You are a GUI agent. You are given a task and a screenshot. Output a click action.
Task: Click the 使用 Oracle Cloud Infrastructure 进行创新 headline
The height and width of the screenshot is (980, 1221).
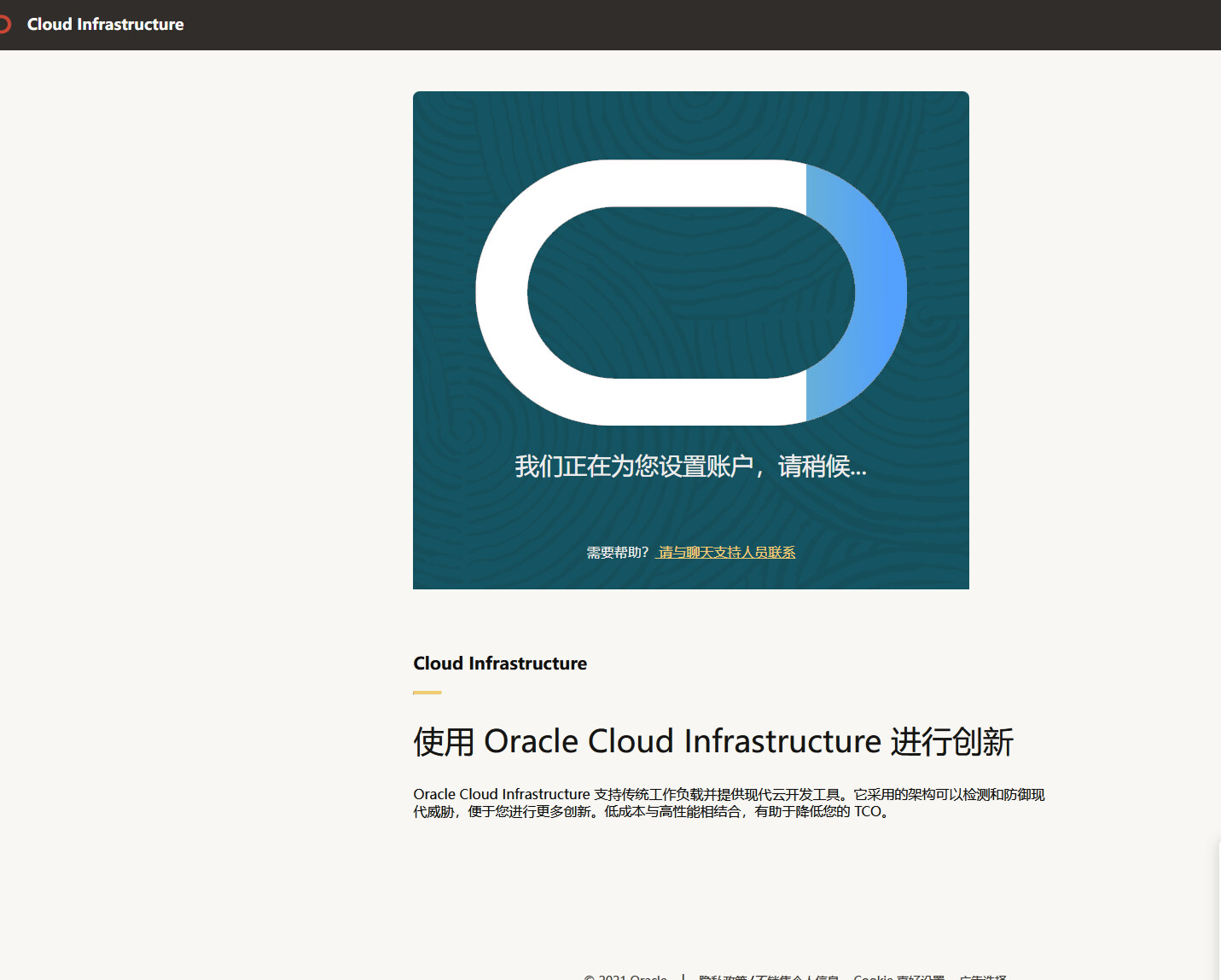[x=713, y=741]
